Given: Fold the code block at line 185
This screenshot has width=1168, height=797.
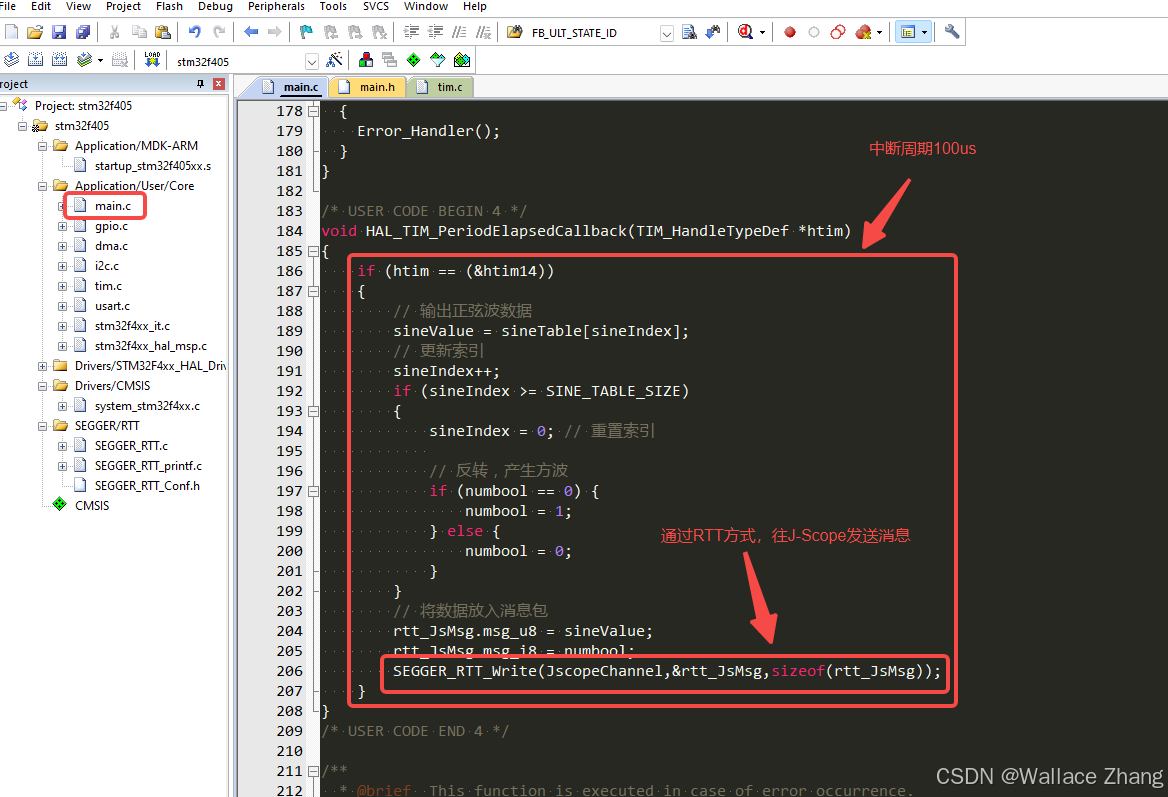Looking at the screenshot, I should click(314, 252).
